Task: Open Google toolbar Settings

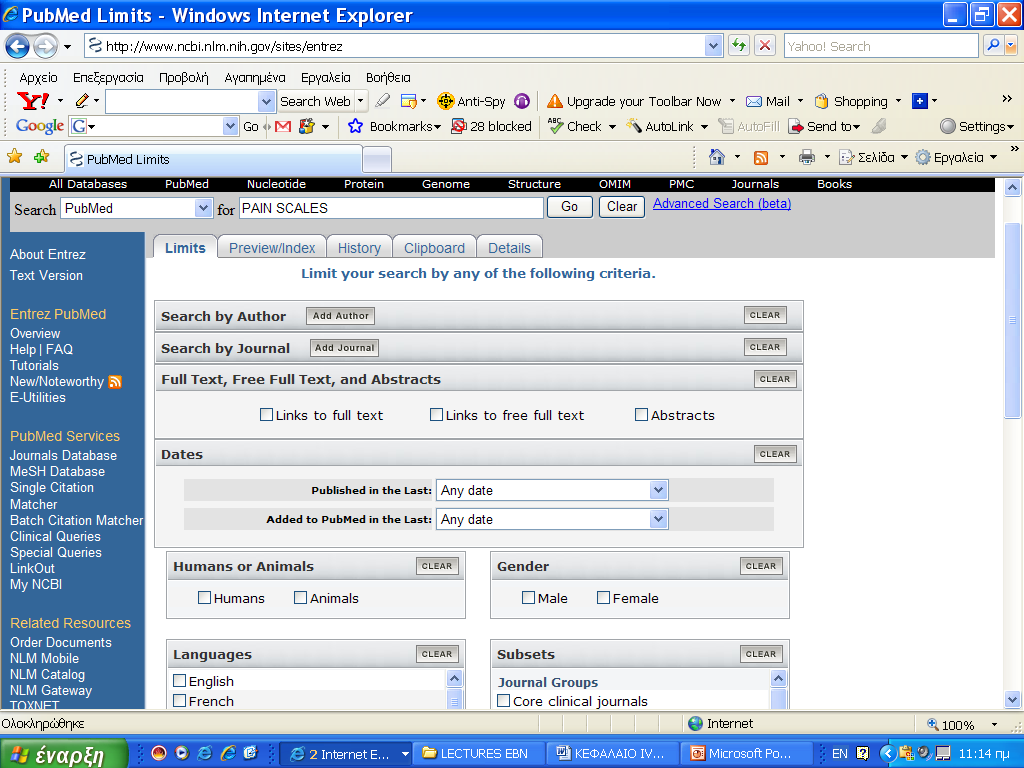Action: (977, 126)
